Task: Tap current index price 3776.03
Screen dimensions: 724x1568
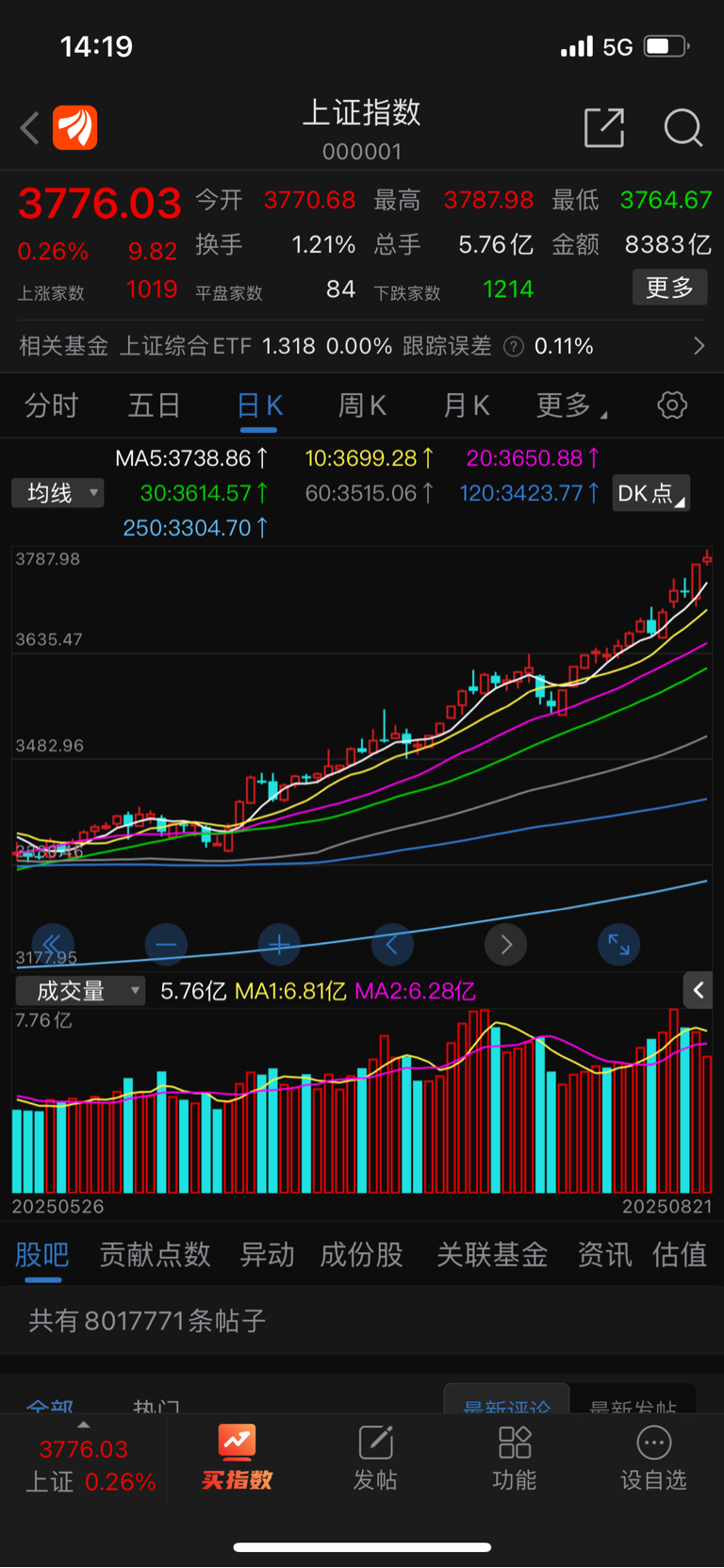Action: pyautogui.click(x=100, y=204)
